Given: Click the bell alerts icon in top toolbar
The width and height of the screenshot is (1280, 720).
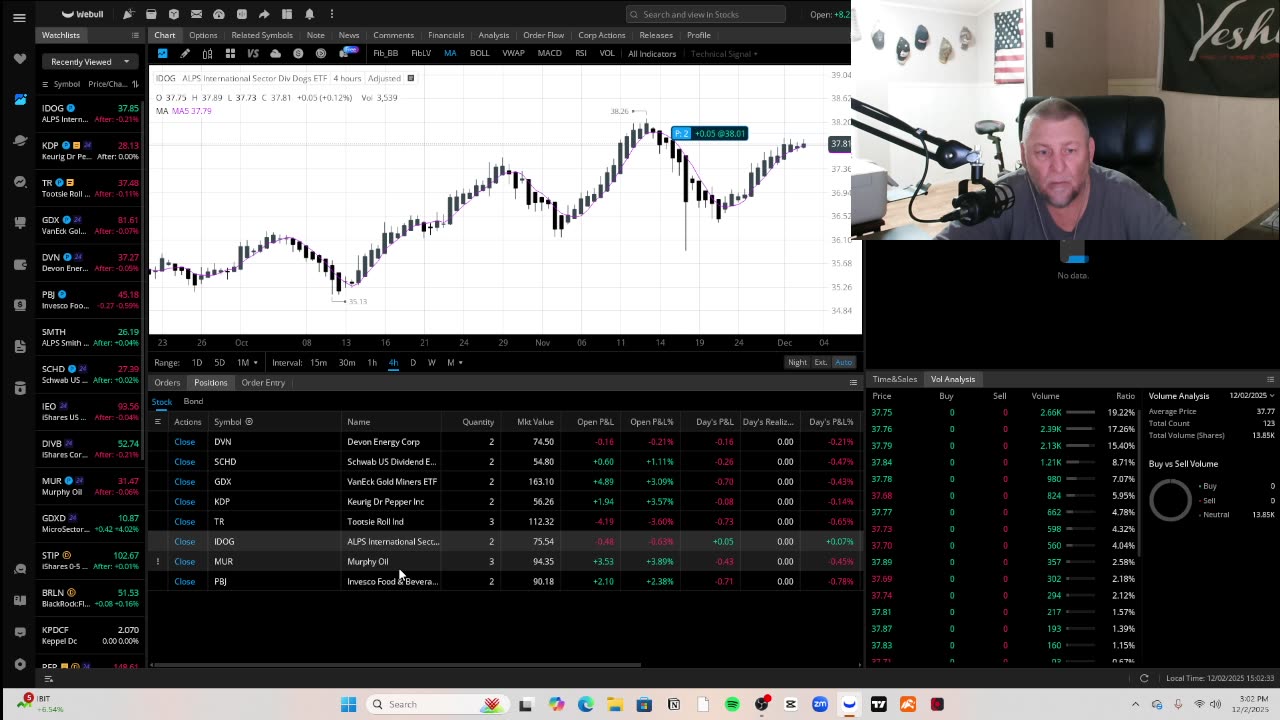Looking at the screenshot, I should [x=309, y=14].
